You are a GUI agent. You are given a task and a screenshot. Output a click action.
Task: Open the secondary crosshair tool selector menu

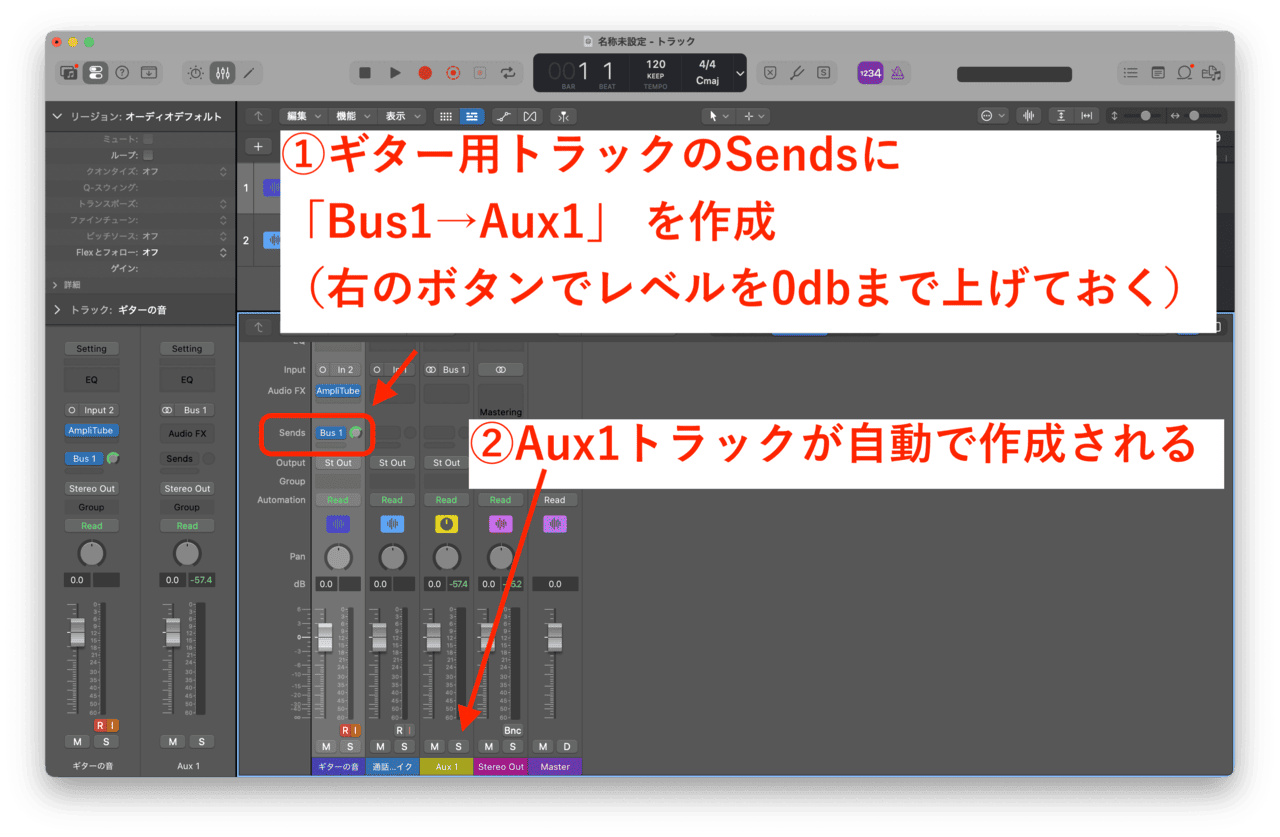coord(754,116)
